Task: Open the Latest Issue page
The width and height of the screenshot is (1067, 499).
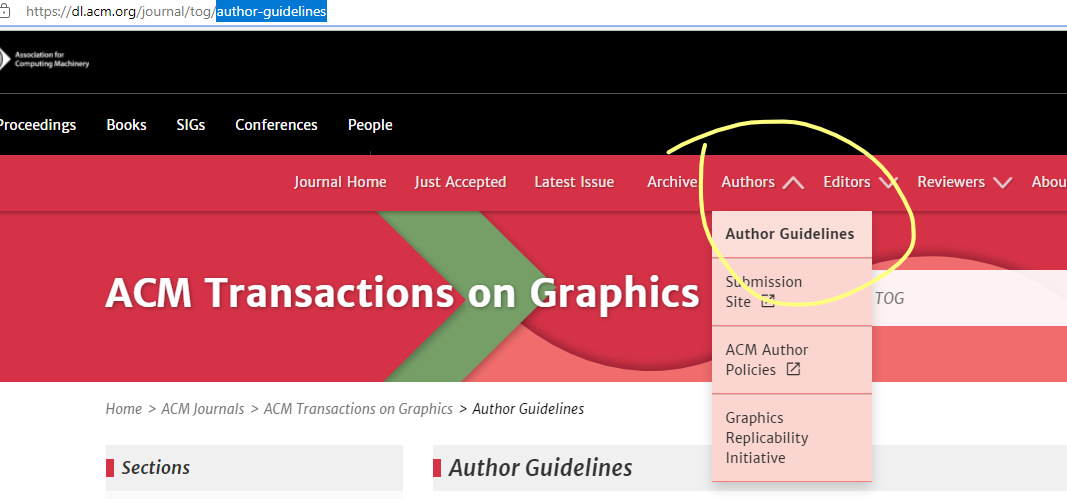Action: point(574,182)
